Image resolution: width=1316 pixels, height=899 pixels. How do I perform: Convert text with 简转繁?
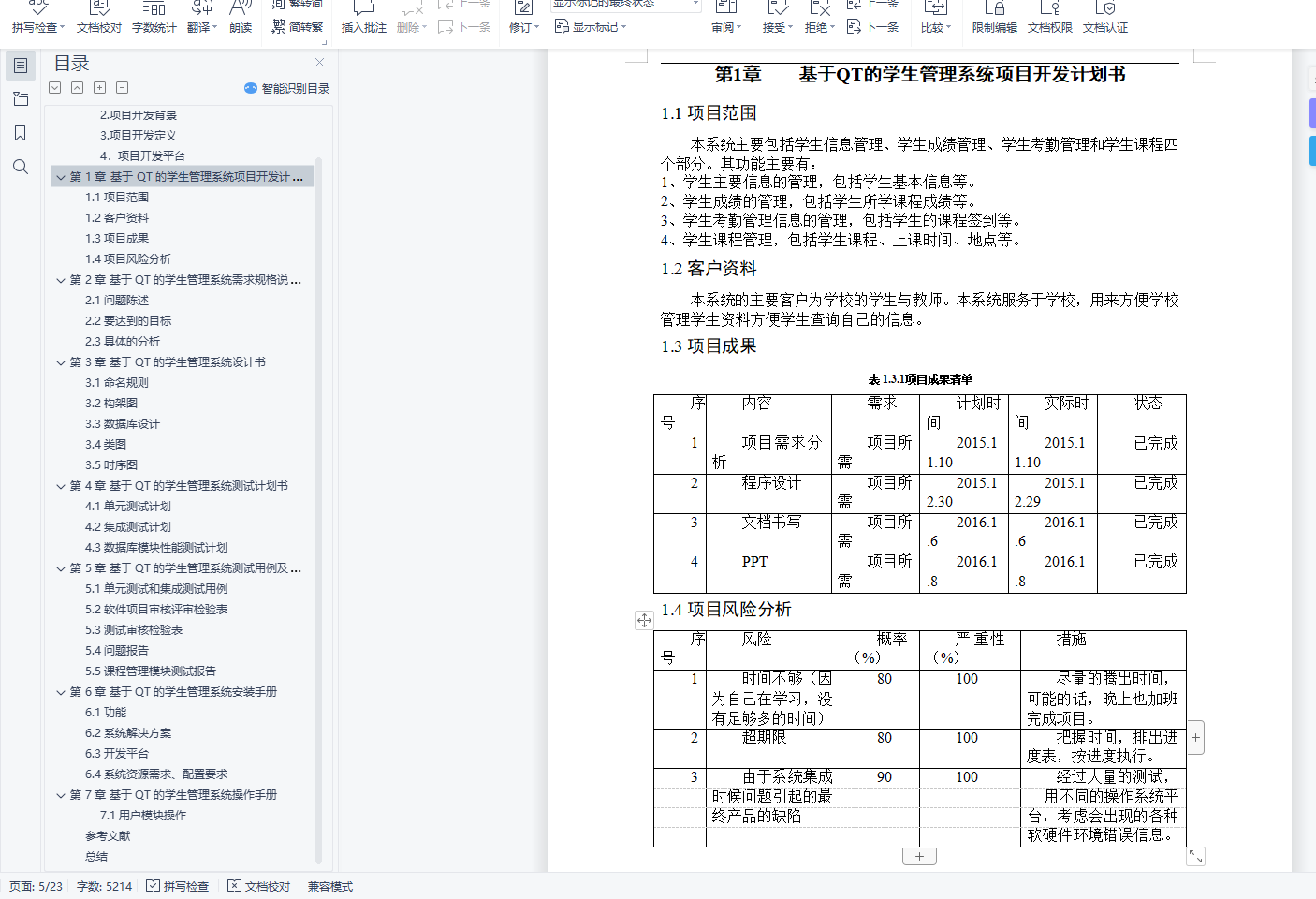click(297, 27)
